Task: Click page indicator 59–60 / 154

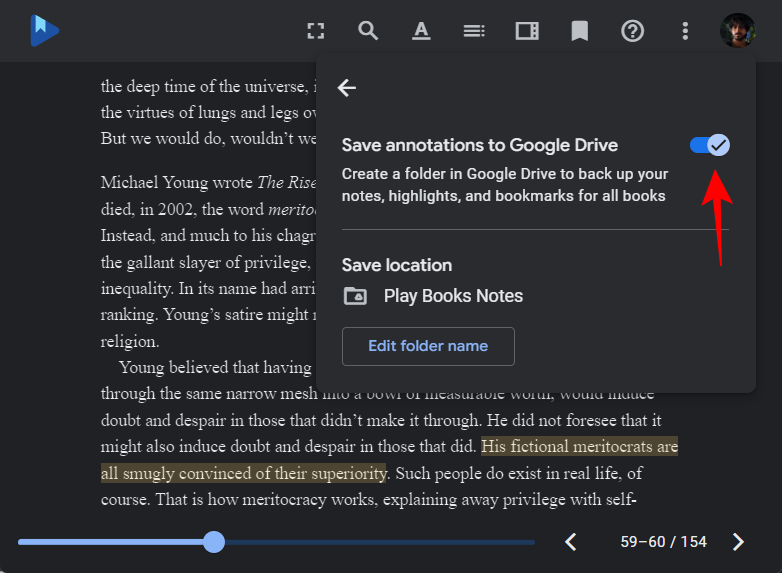Action: point(663,542)
